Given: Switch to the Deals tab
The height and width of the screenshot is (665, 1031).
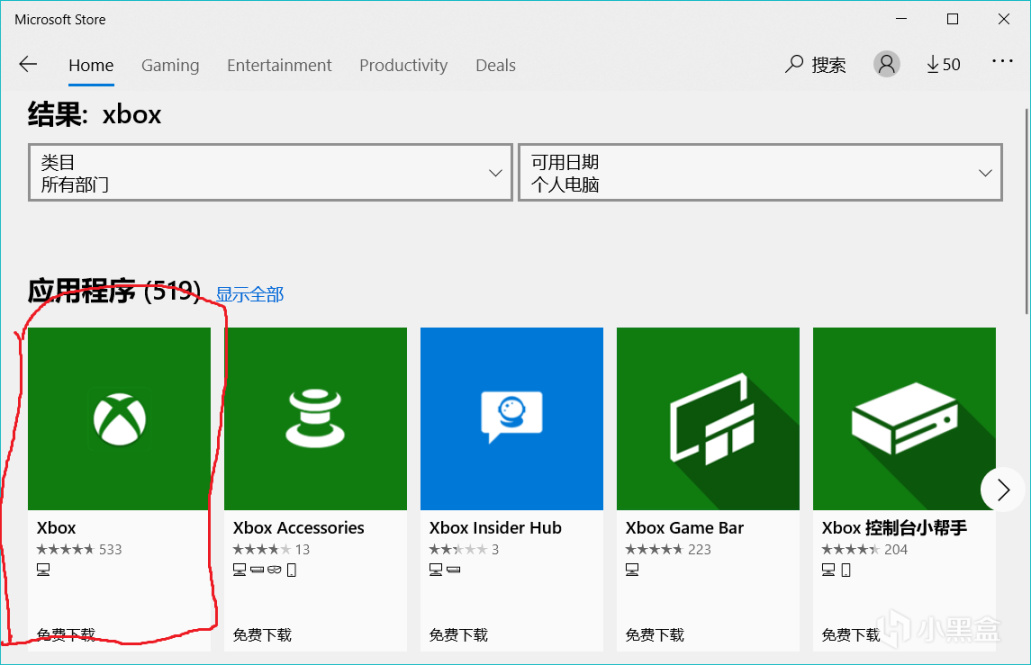Looking at the screenshot, I should coord(496,65).
